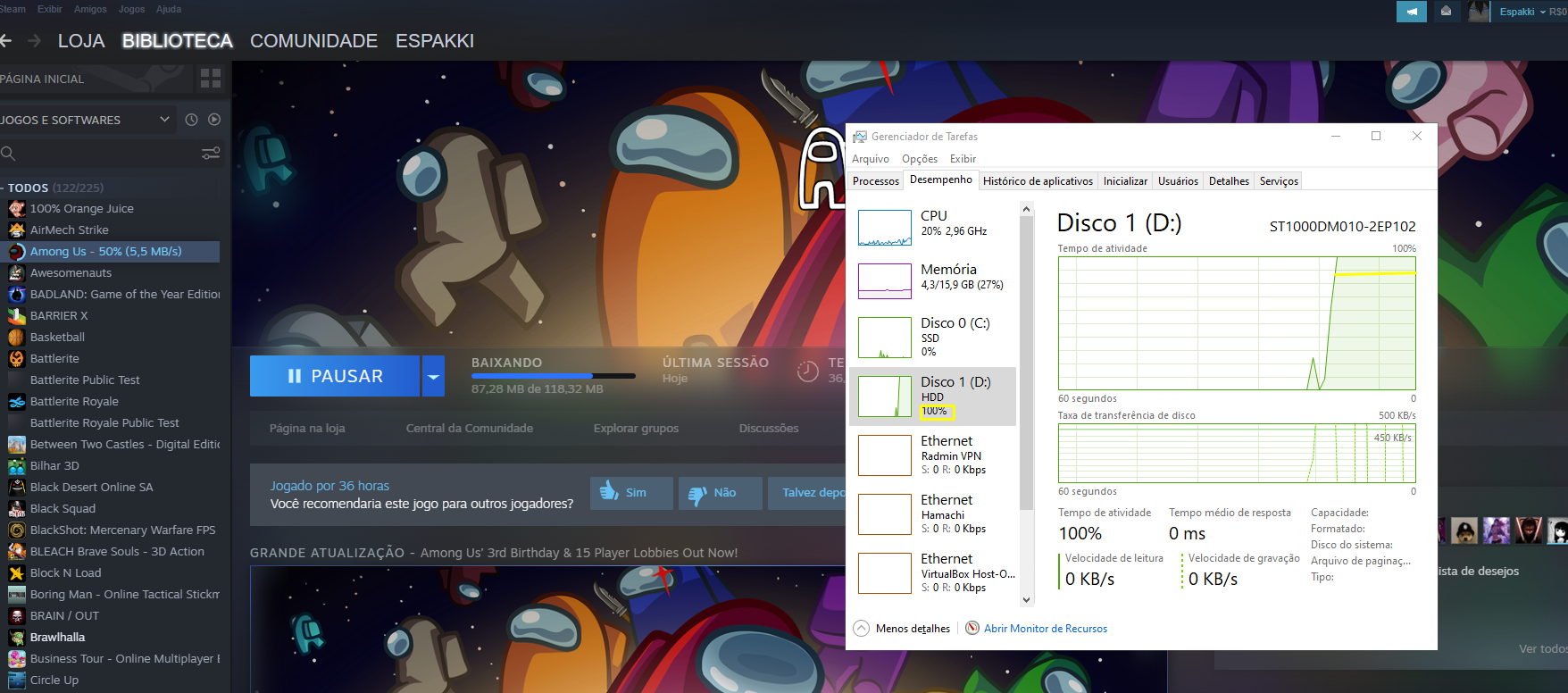The image size is (1568, 693).
Task: Click the ready-to-play filter icon
Action: pyautogui.click(x=214, y=120)
